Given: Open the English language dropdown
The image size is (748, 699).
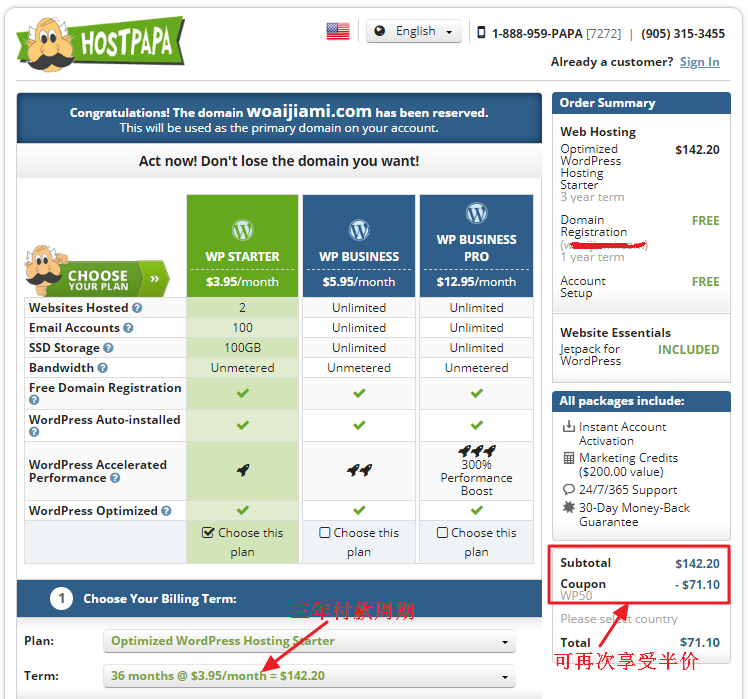Looking at the screenshot, I should (x=414, y=31).
